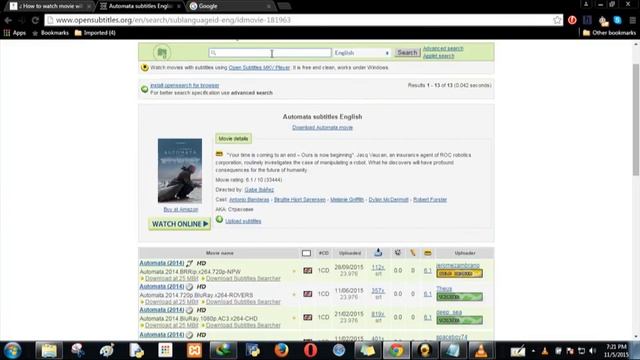Click the IMDb rating column header icon
The height and width of the screenshot is (360, 640).
(427, 253)
